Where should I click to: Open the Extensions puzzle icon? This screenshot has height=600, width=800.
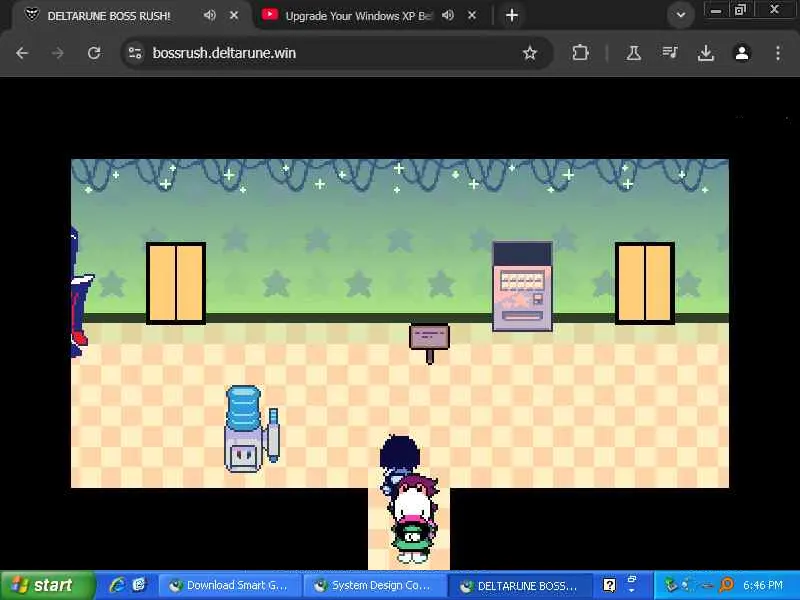[580, 53]
